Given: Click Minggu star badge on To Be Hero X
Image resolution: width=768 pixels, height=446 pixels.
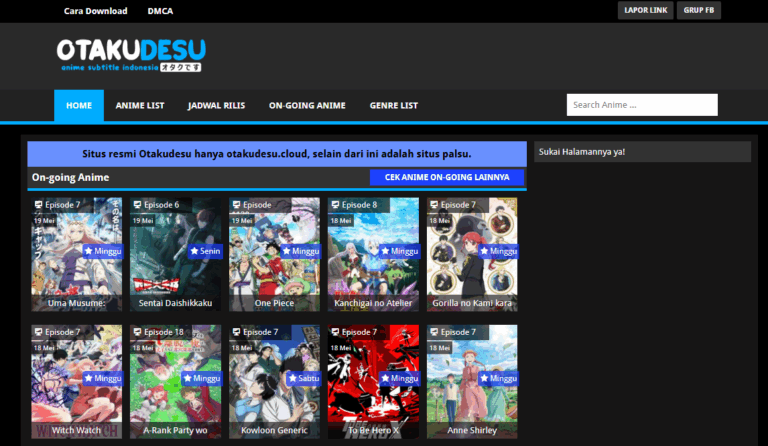Looking at the screenshot, I should pos(400,378).
